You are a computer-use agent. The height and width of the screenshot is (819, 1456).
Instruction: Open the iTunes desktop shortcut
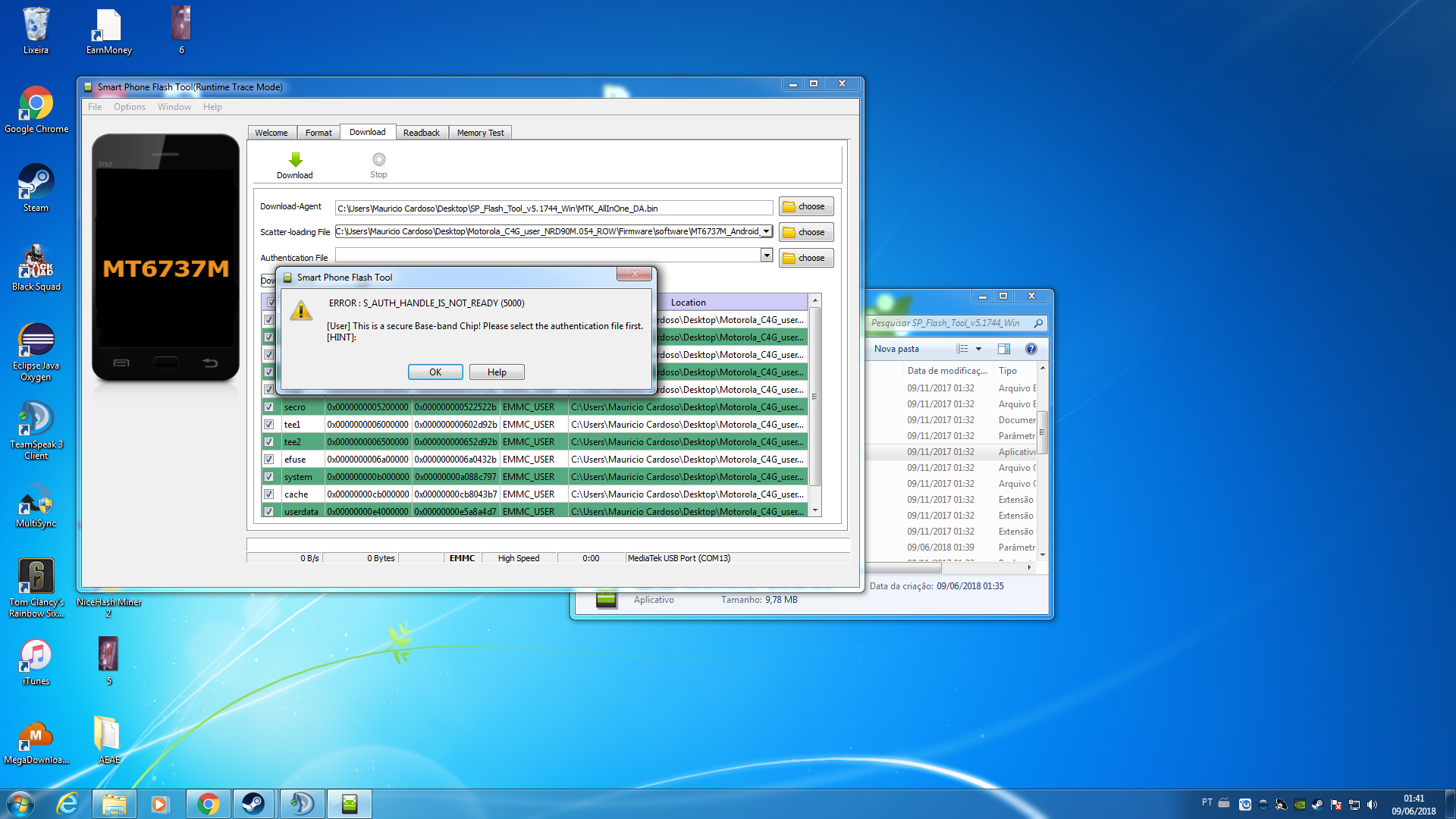click(36, 663)
